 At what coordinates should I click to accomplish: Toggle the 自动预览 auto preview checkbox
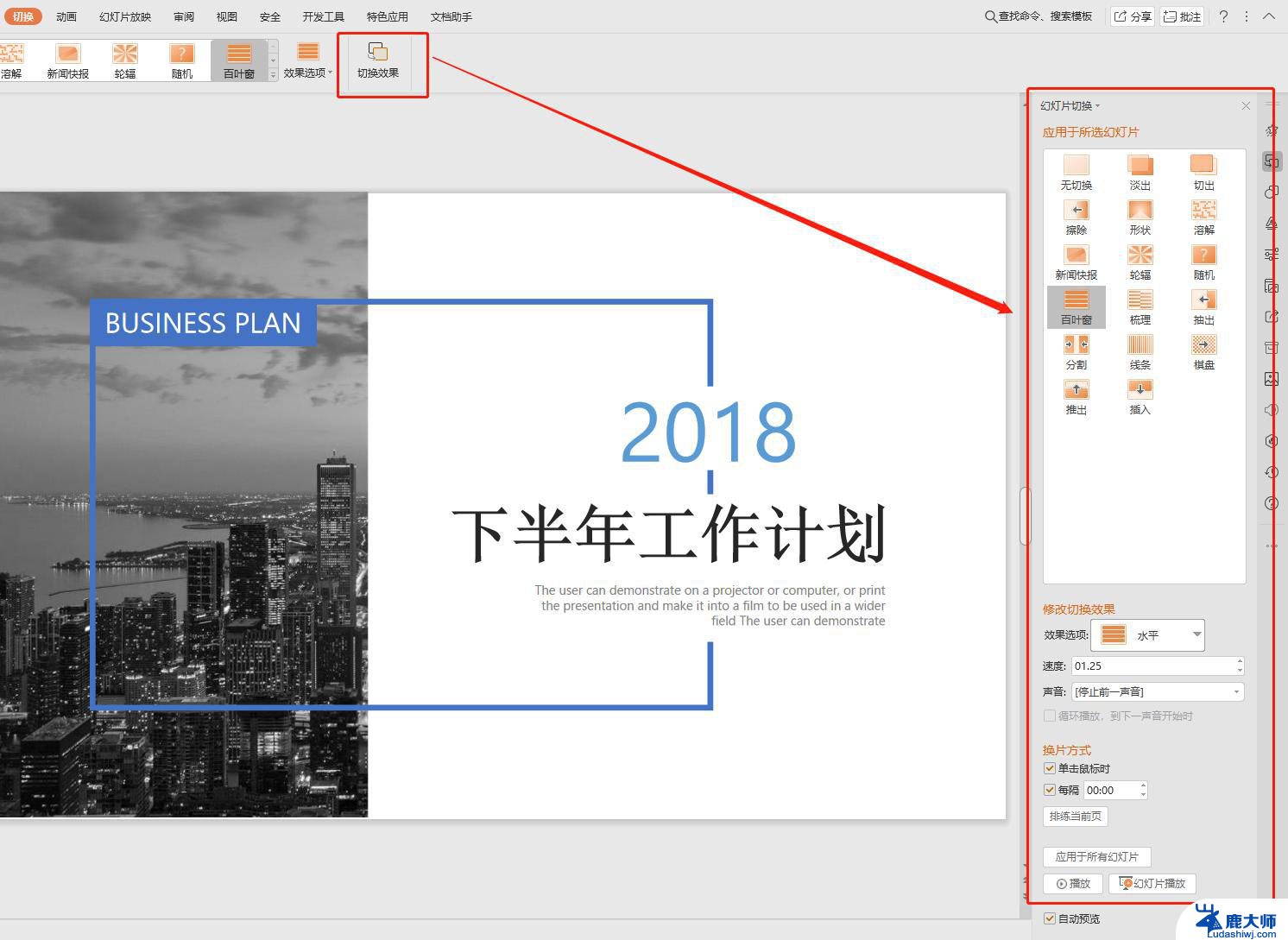coord(1050,918)
